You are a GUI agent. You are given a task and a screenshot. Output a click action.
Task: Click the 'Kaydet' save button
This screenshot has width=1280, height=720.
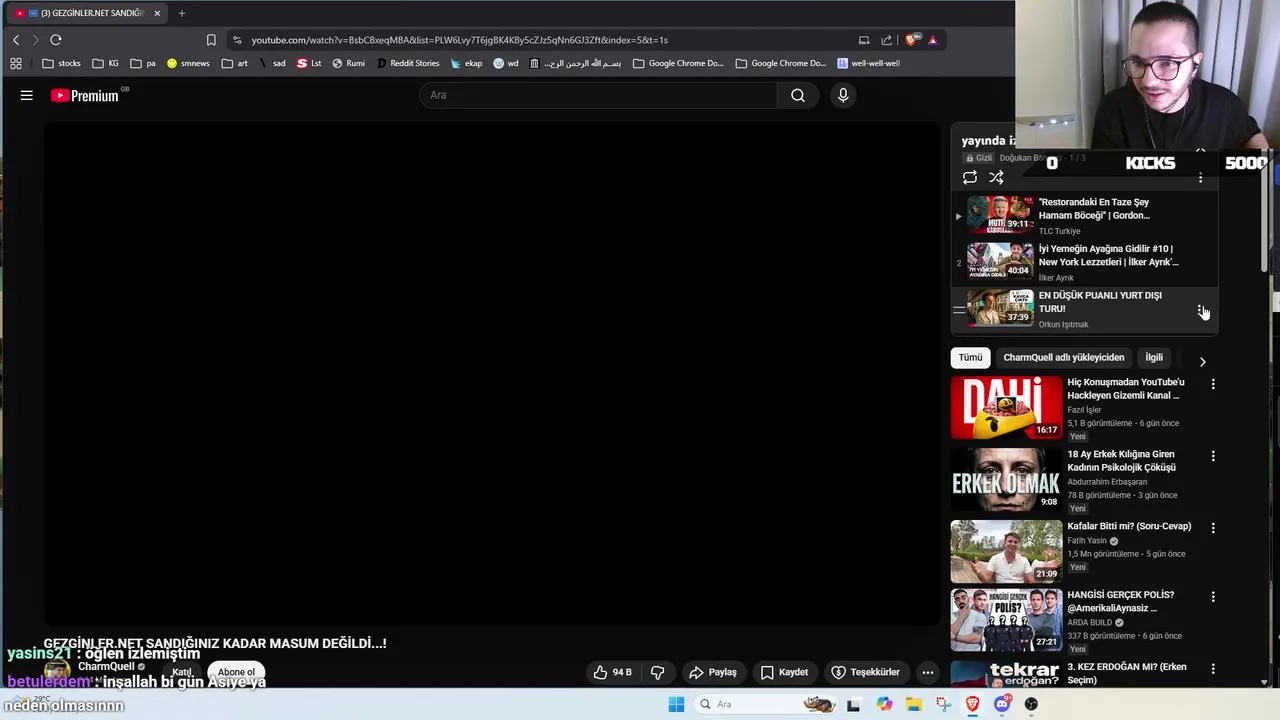click(x=784, y=672)
